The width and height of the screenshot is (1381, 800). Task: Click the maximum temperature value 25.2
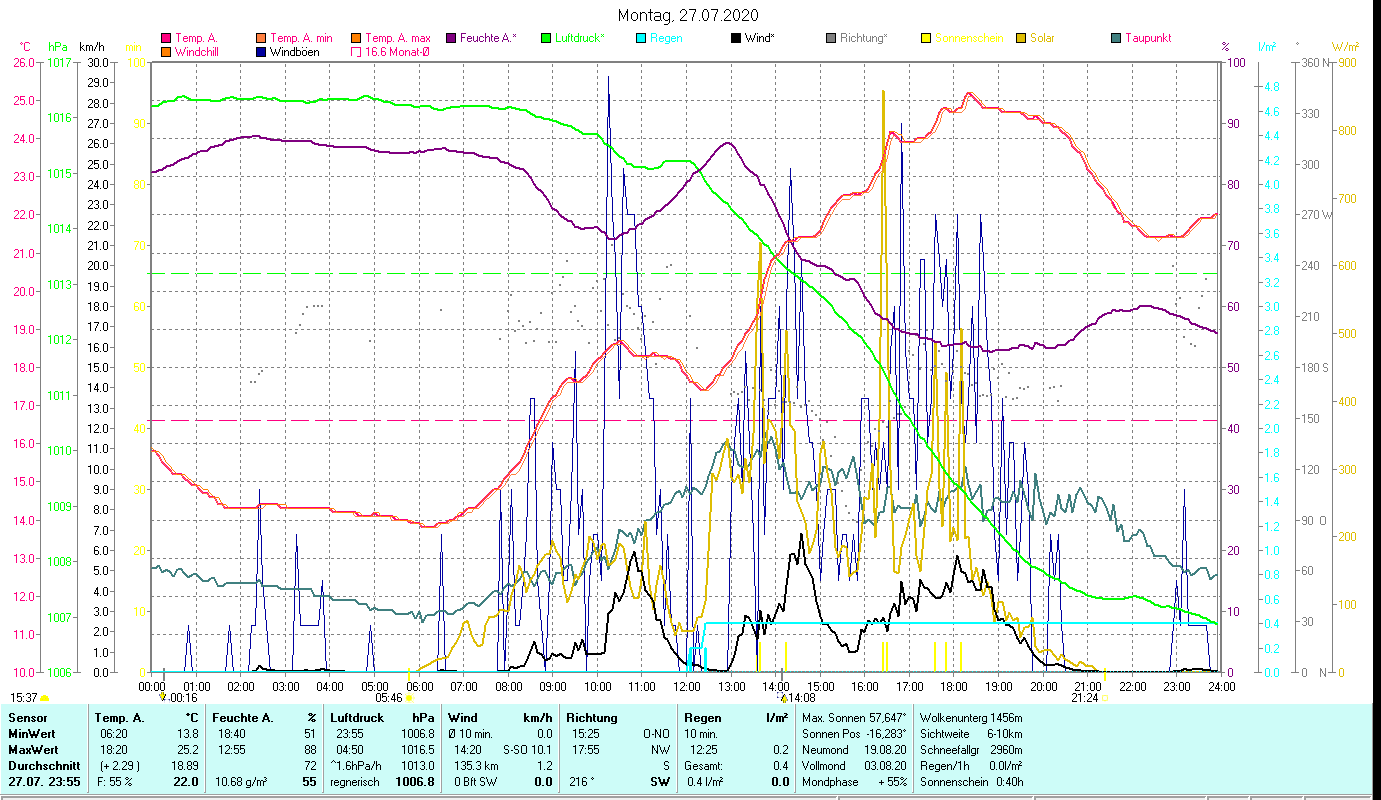[187, 750]
